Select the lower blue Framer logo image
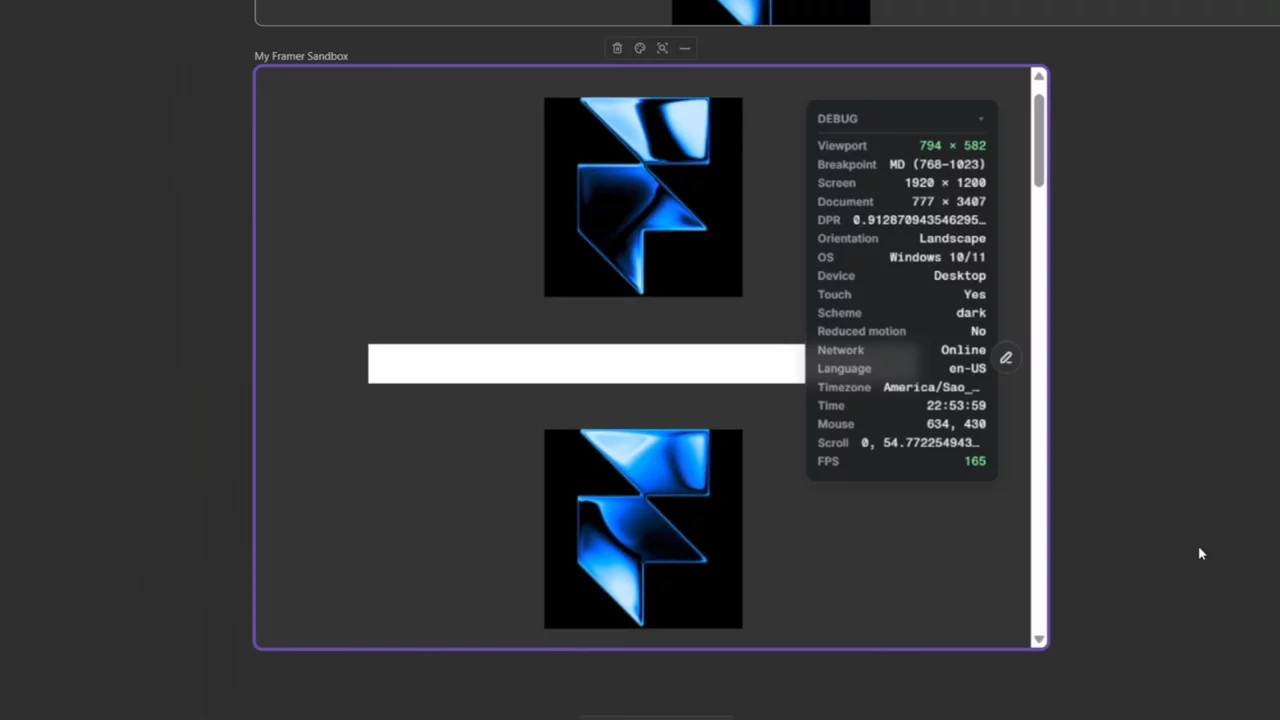1280x720 pixels. [x=643, y=529]
